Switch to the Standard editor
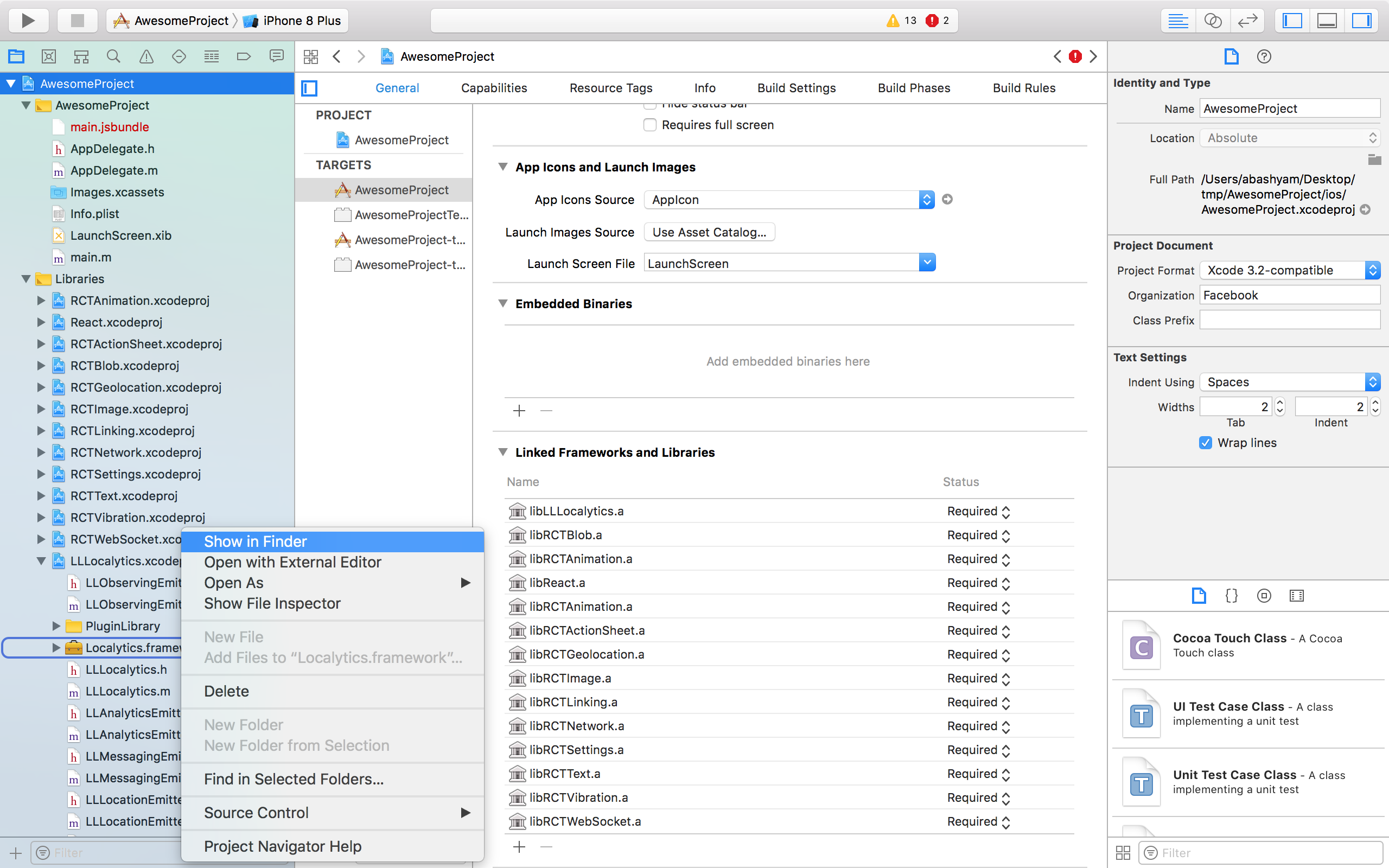Screen dimensions: 1389x868 pyautogui.click(x=1178, y=21)
